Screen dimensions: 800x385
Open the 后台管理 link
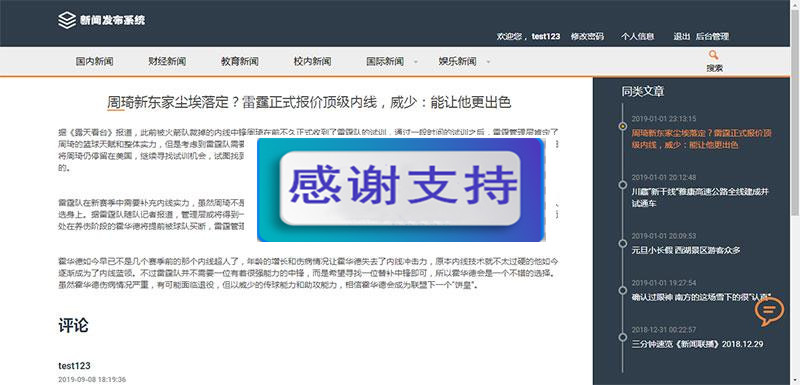point(712,37)
